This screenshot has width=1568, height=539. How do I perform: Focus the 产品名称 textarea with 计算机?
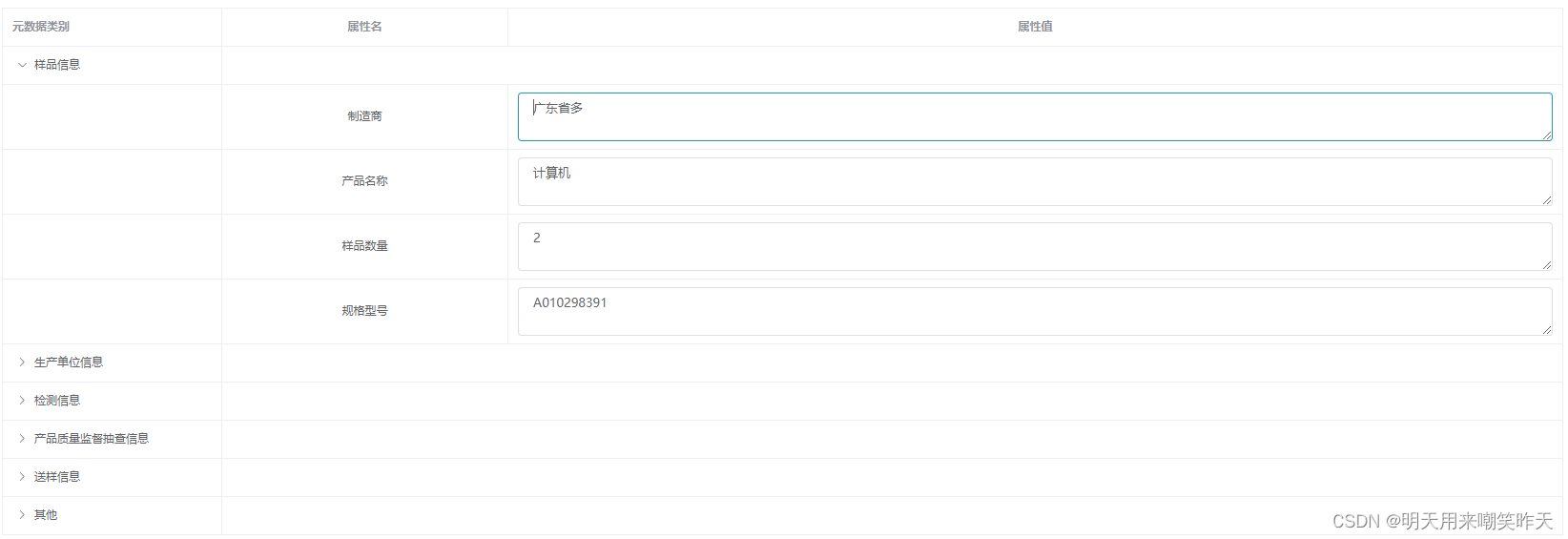[1035, 181]
